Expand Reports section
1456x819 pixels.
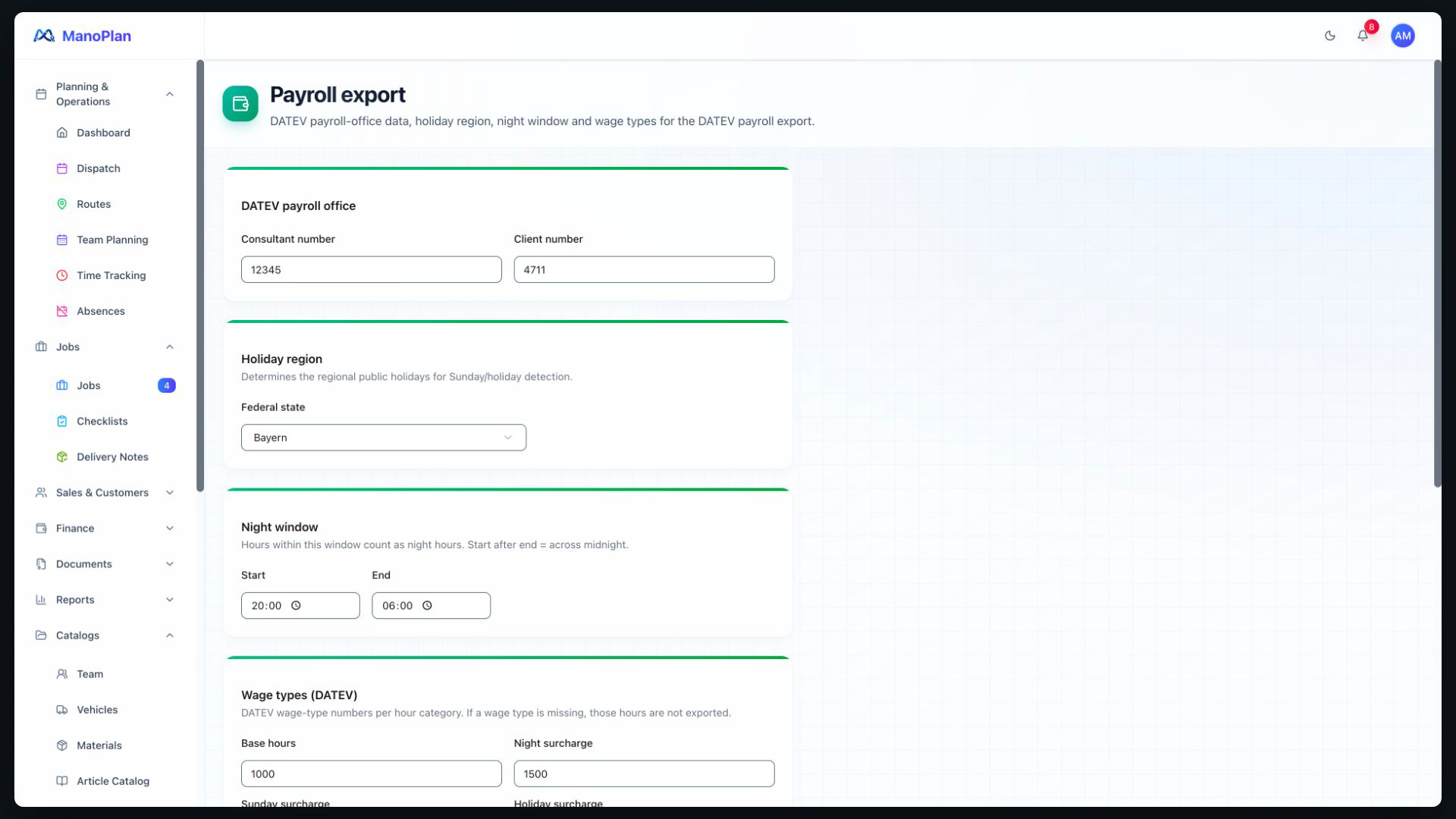tap(105, 599)
